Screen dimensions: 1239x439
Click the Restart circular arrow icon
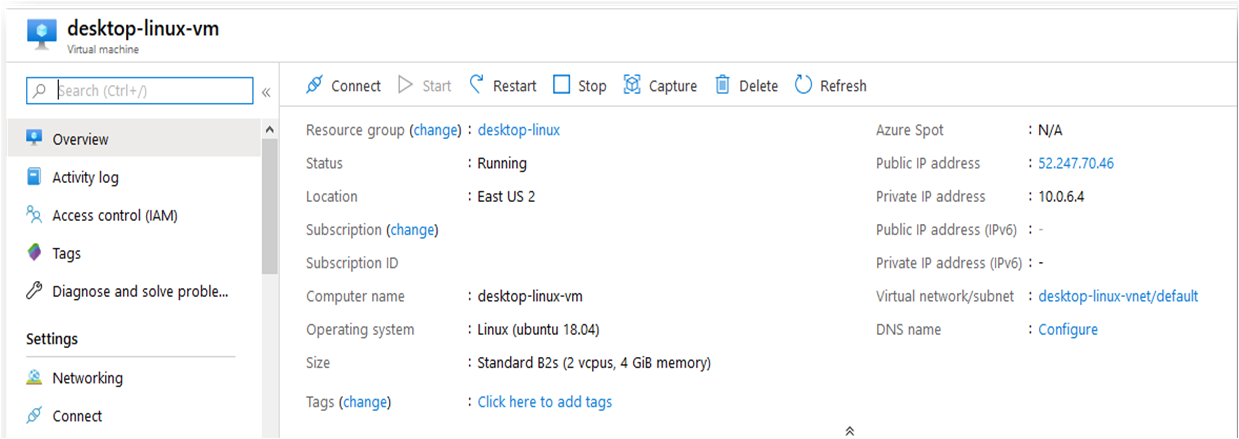coord(477,85)
